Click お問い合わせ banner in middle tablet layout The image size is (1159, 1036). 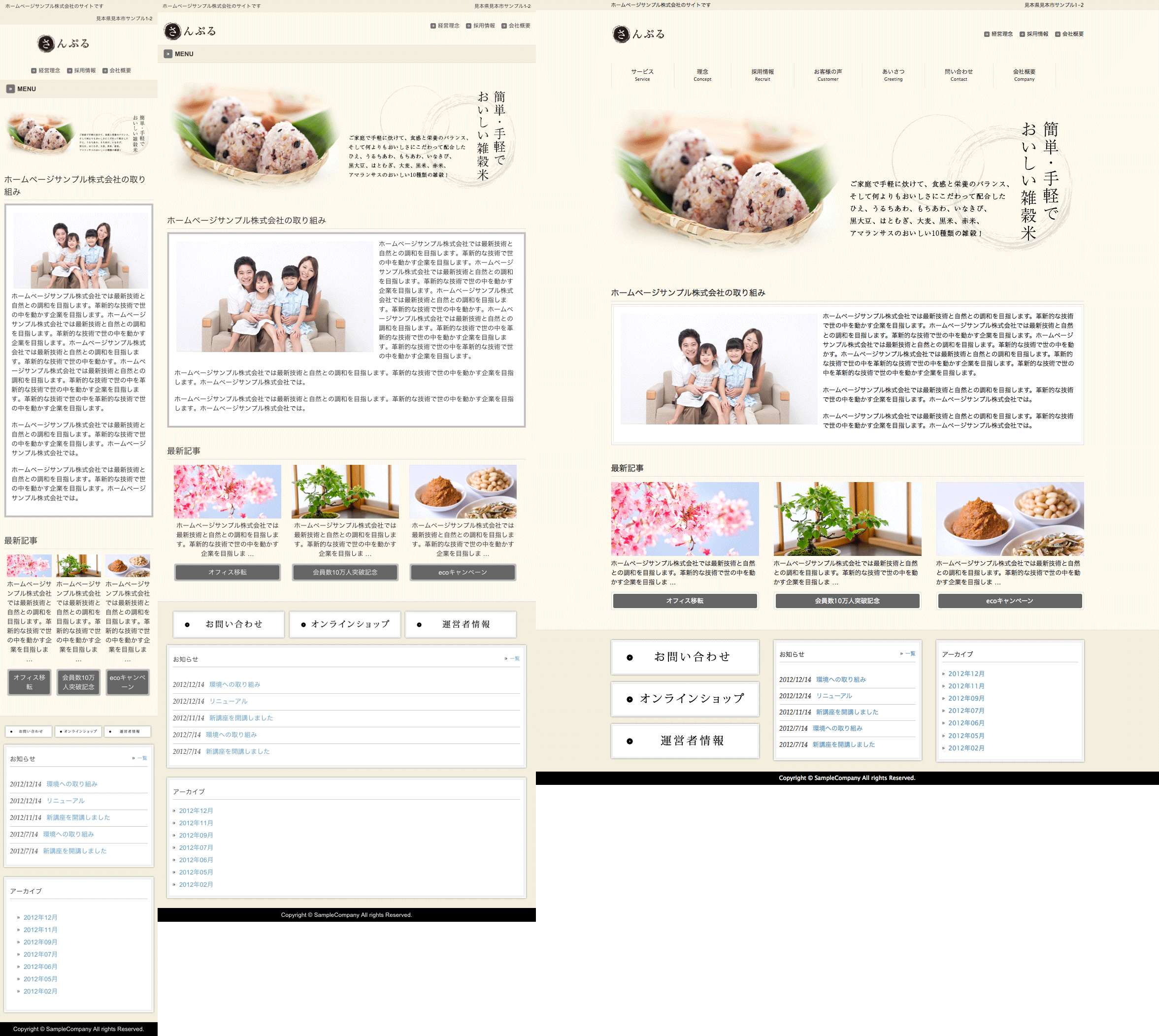tap(229, 624)
